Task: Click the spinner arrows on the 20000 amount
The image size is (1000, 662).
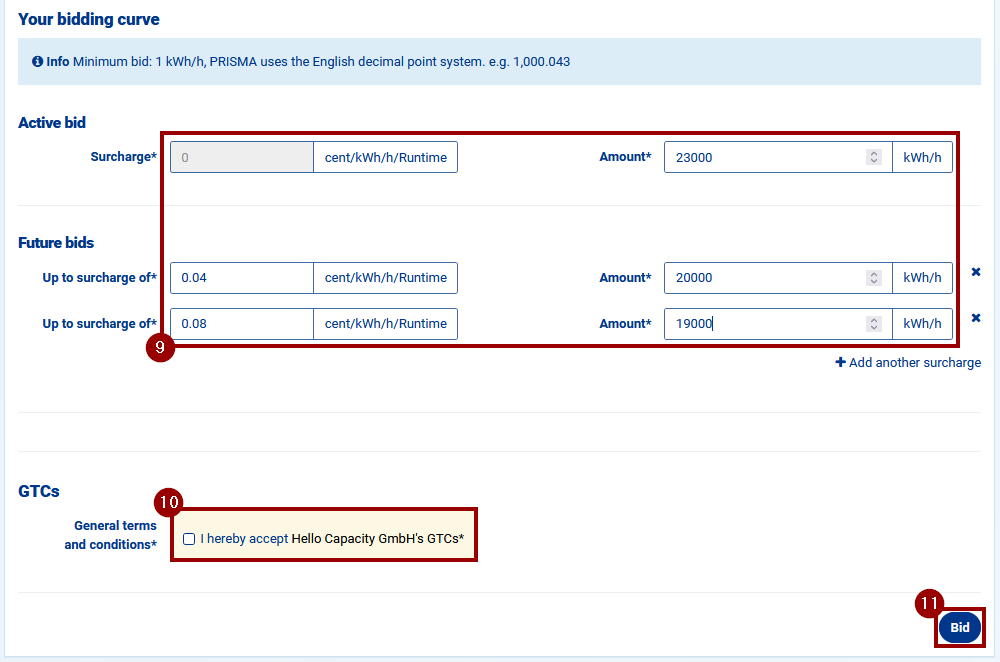Action: point(873,278)
